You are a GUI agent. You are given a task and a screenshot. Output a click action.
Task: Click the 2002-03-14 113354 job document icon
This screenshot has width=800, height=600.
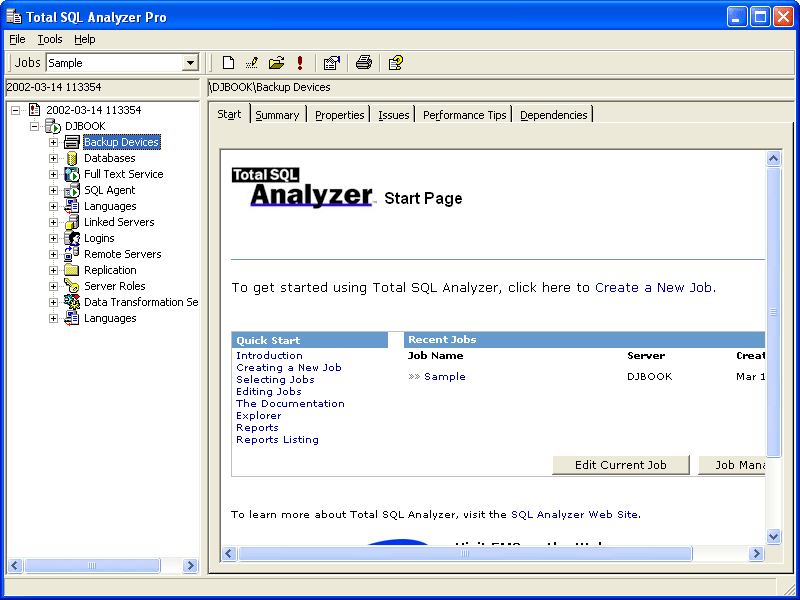(x=35, y=110)
